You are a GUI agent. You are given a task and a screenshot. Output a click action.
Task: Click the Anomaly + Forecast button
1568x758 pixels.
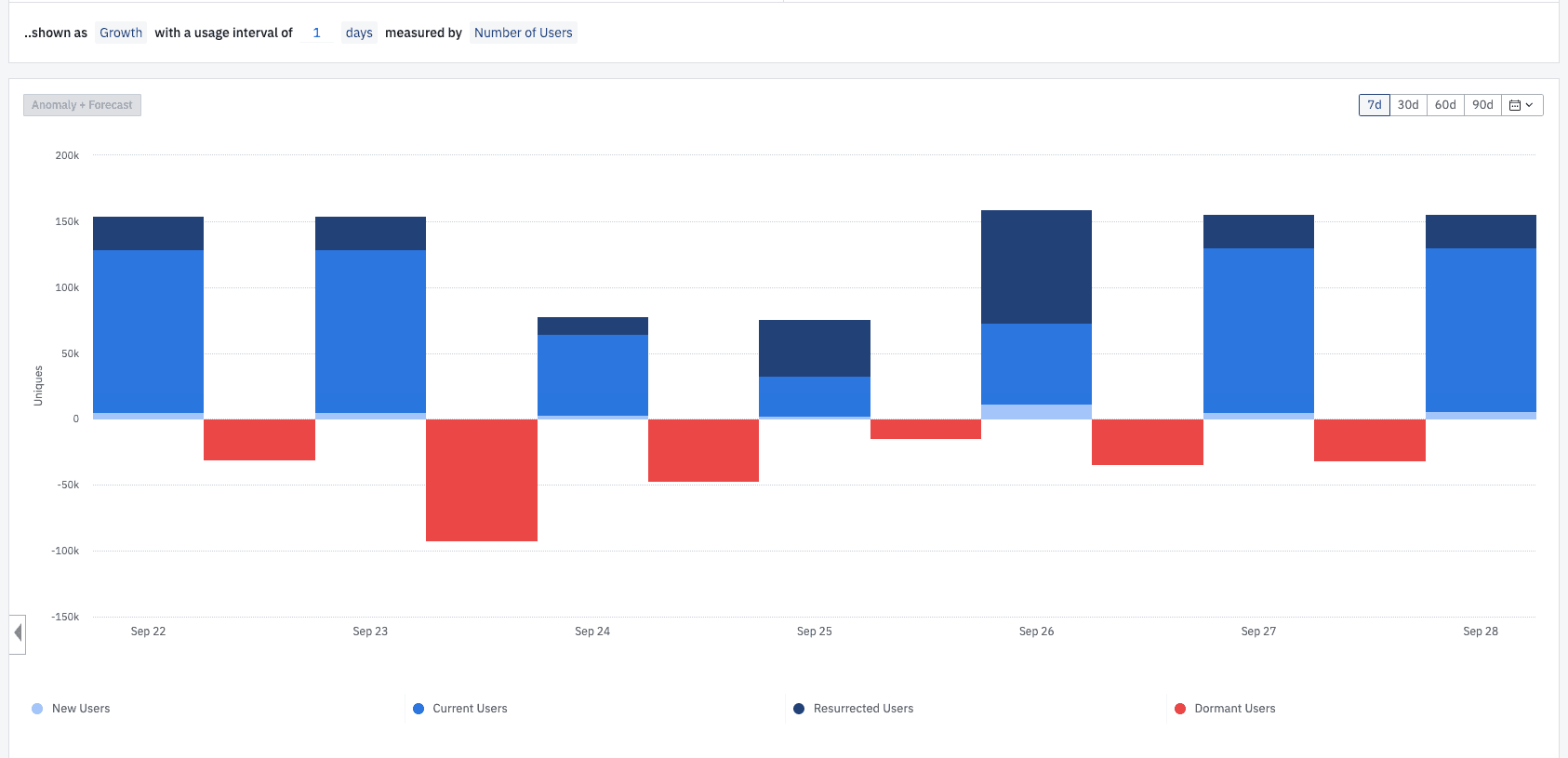pos(82,105)
